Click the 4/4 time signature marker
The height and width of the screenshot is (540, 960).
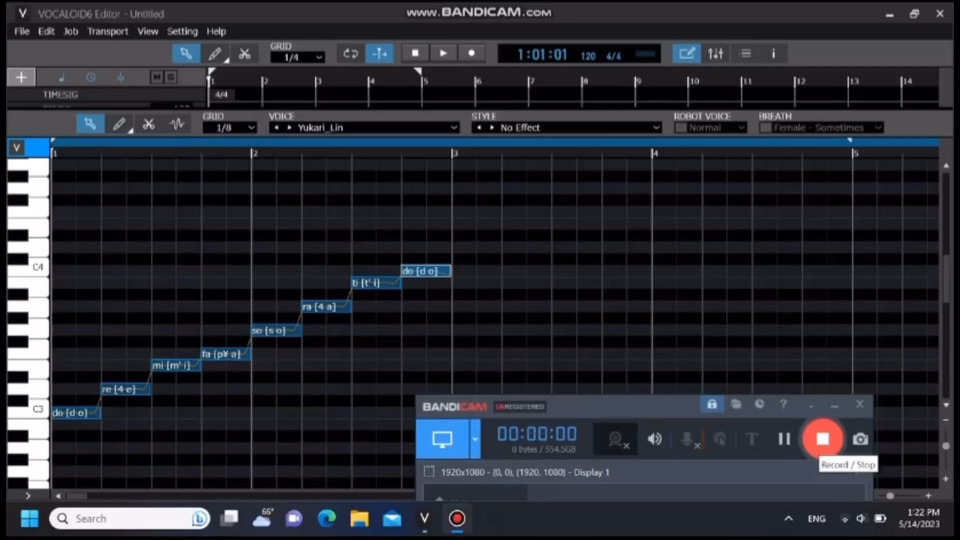point(222,94)
